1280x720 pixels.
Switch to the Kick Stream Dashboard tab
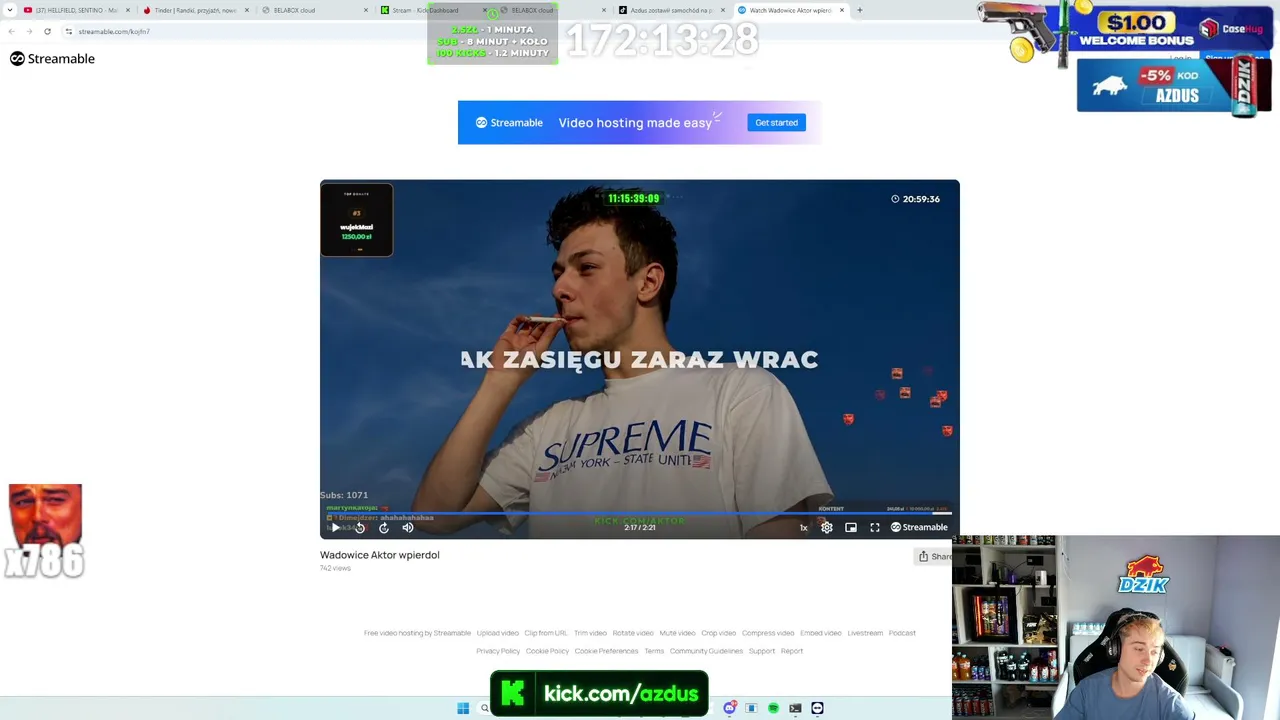(432, 10)
